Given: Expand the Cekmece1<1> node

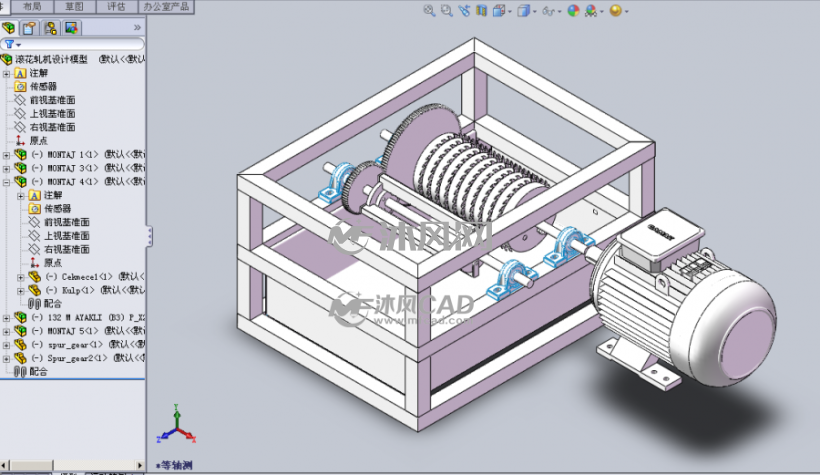Looking at the screenshot, I should pos(20,277).
